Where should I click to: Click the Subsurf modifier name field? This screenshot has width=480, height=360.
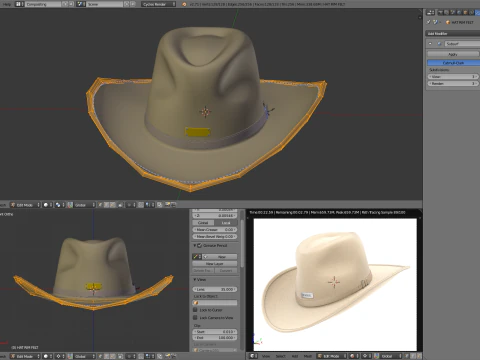[x=462, y=44]
